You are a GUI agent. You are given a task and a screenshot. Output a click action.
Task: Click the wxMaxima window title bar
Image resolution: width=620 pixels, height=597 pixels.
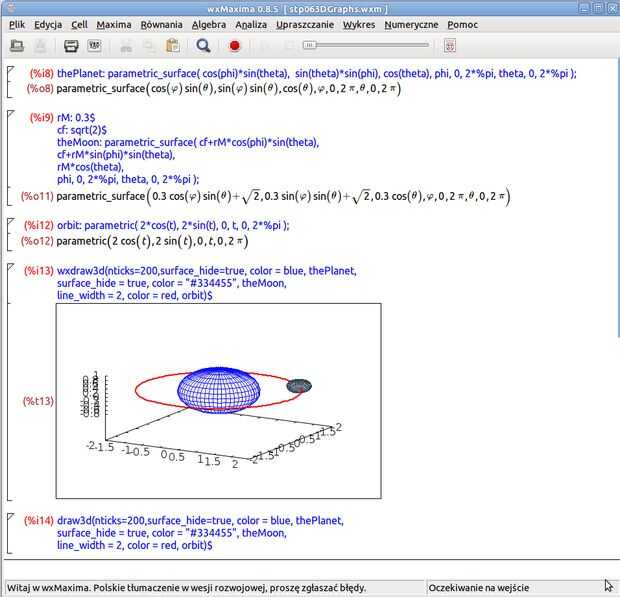point(297,9)
